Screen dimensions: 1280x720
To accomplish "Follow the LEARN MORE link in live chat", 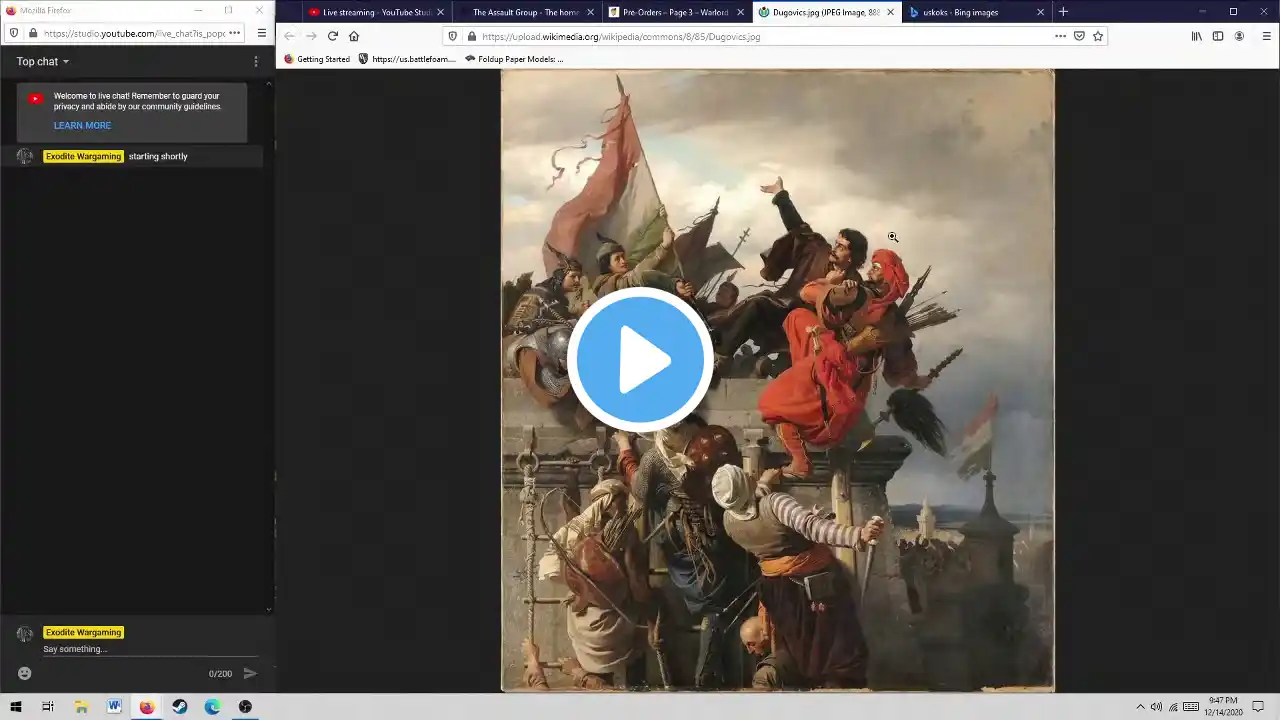I will coord(82,126).
